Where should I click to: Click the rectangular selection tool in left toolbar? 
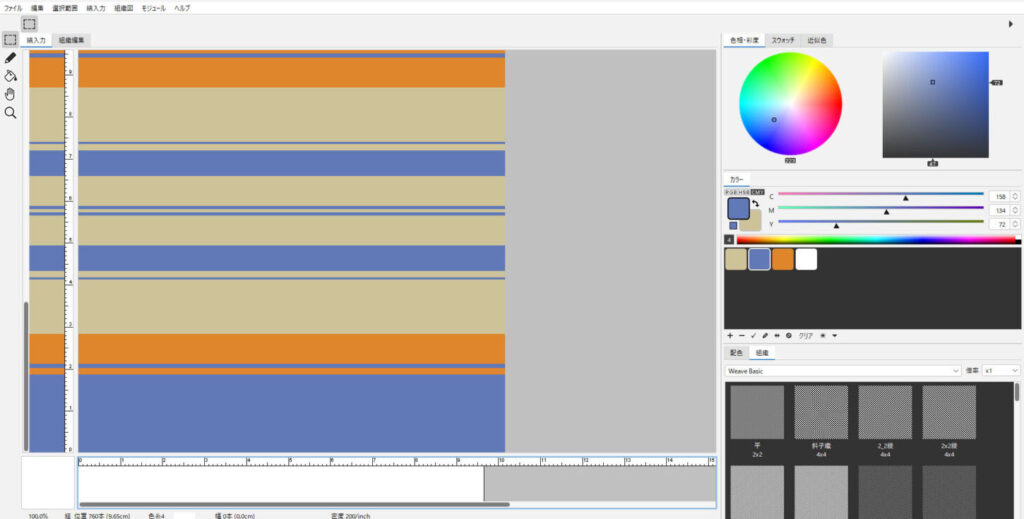10,39
